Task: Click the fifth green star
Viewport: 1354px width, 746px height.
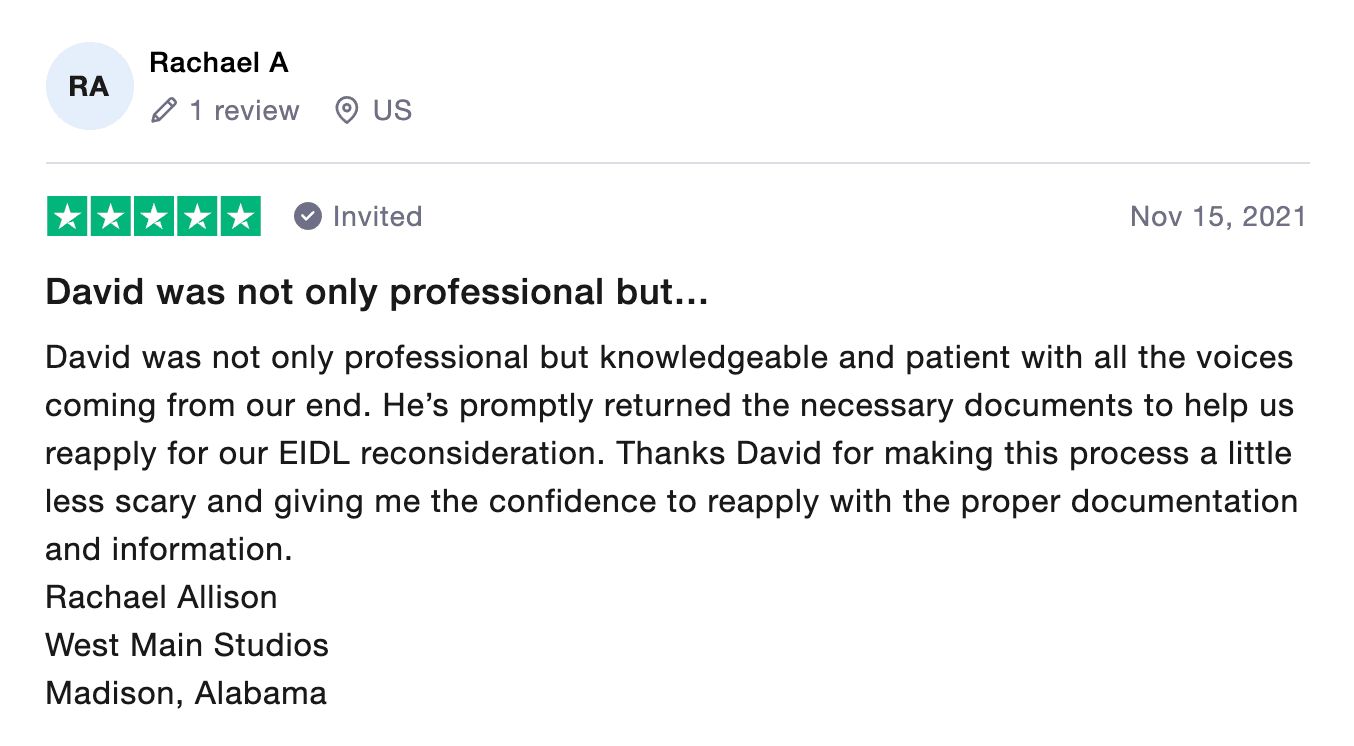Action: 240,217
